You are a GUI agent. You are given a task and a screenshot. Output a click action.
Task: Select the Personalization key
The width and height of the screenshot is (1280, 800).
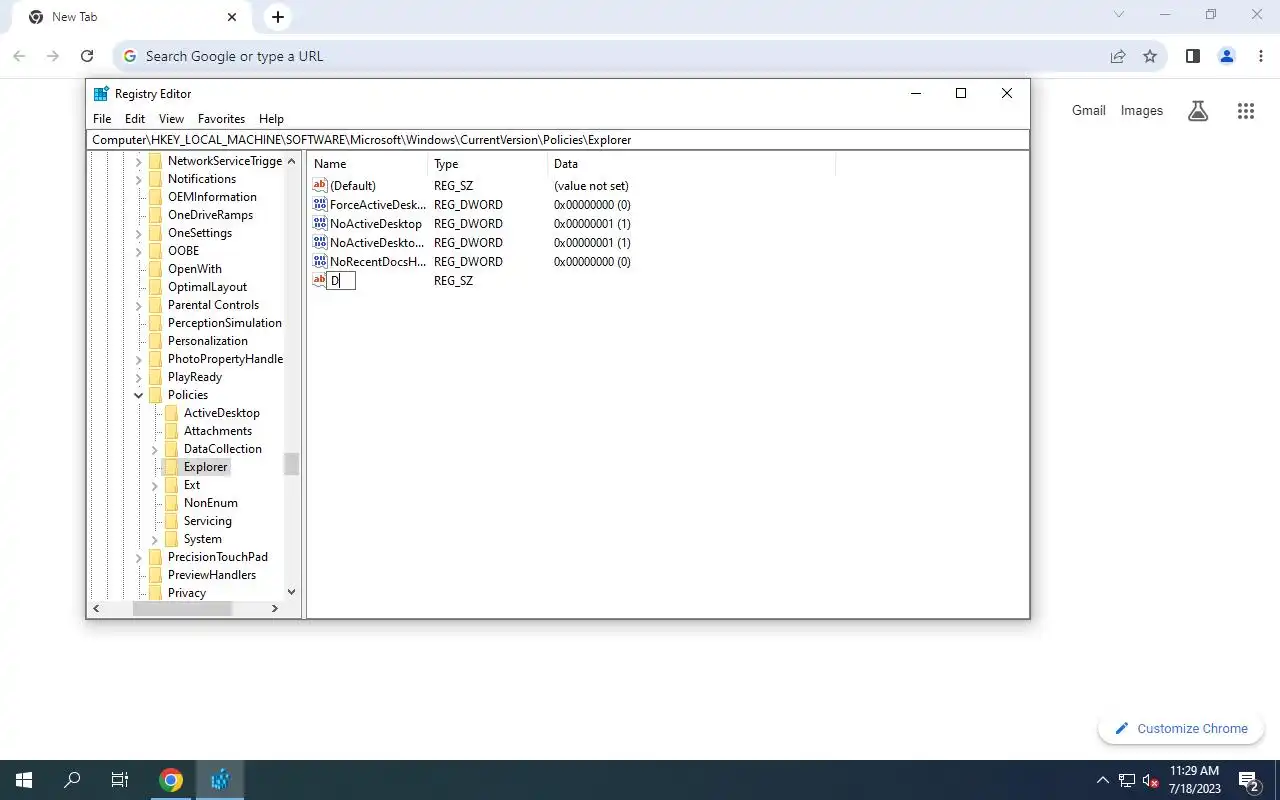click(x=208, y=341)
